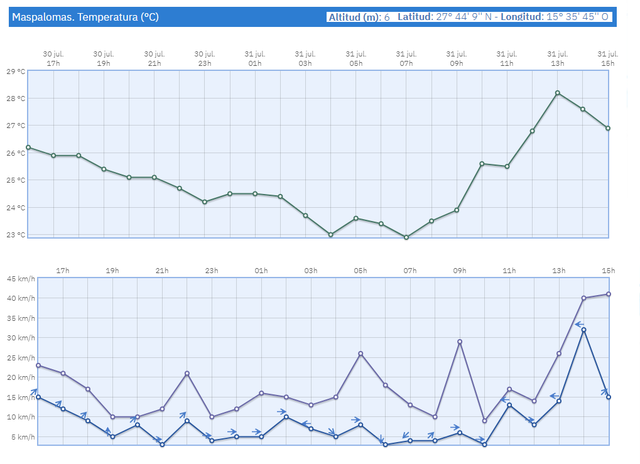
Task: Click the 31 jul. 09h time label
Action: 457,58
